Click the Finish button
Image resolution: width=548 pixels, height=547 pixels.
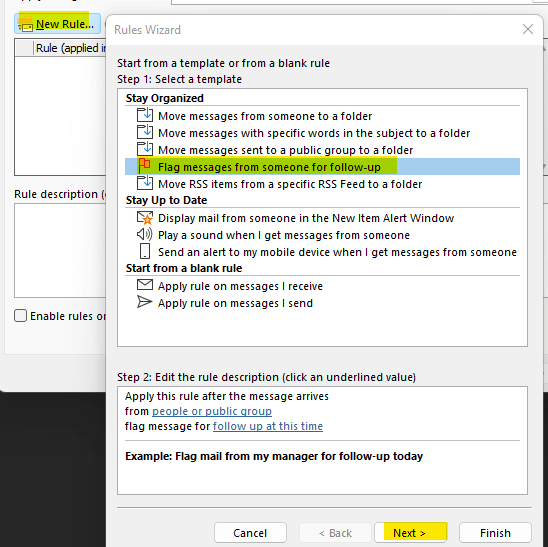click(x=495, y=533)
